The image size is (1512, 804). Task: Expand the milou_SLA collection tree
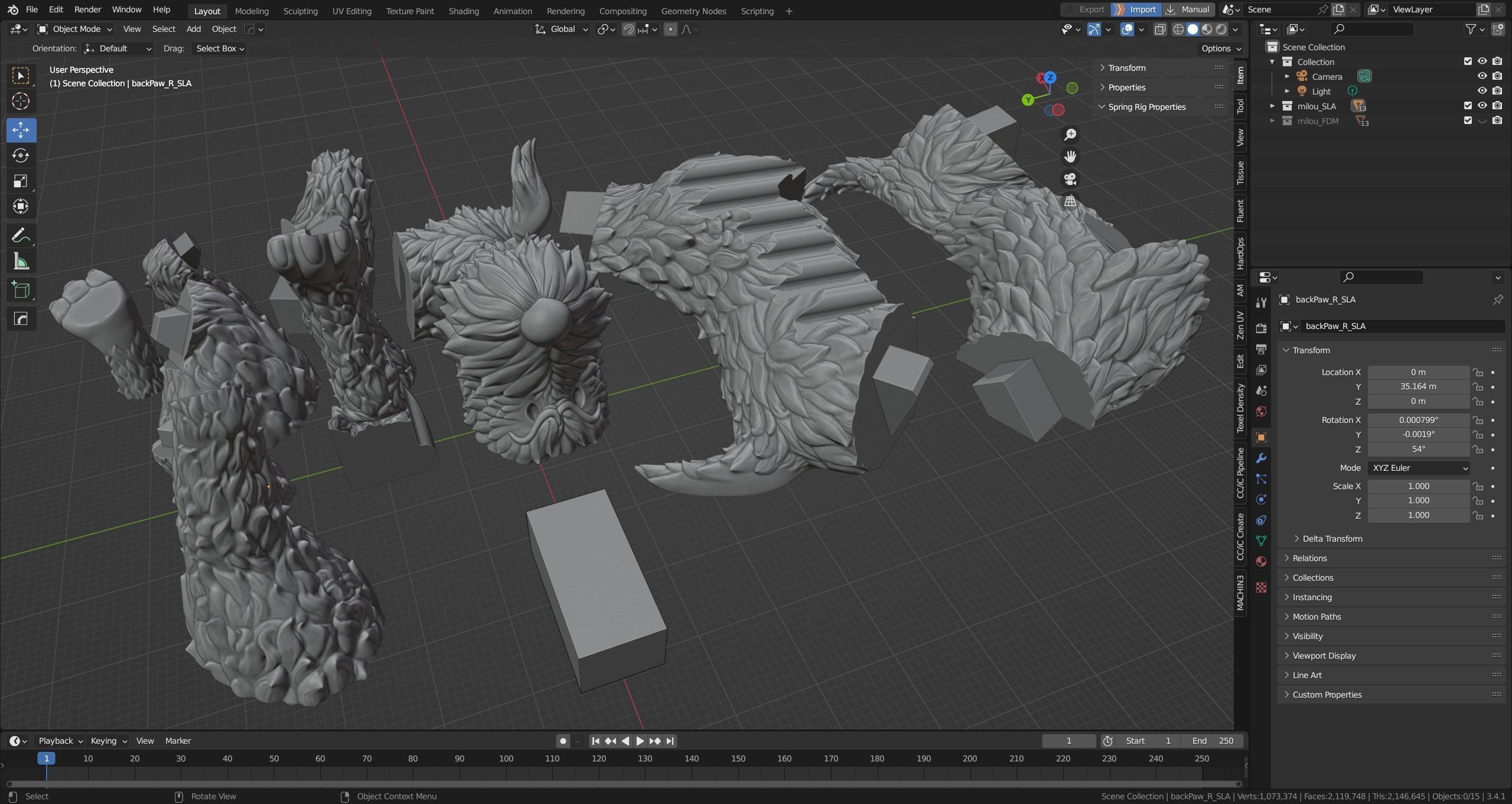[x=1272, y=106]
